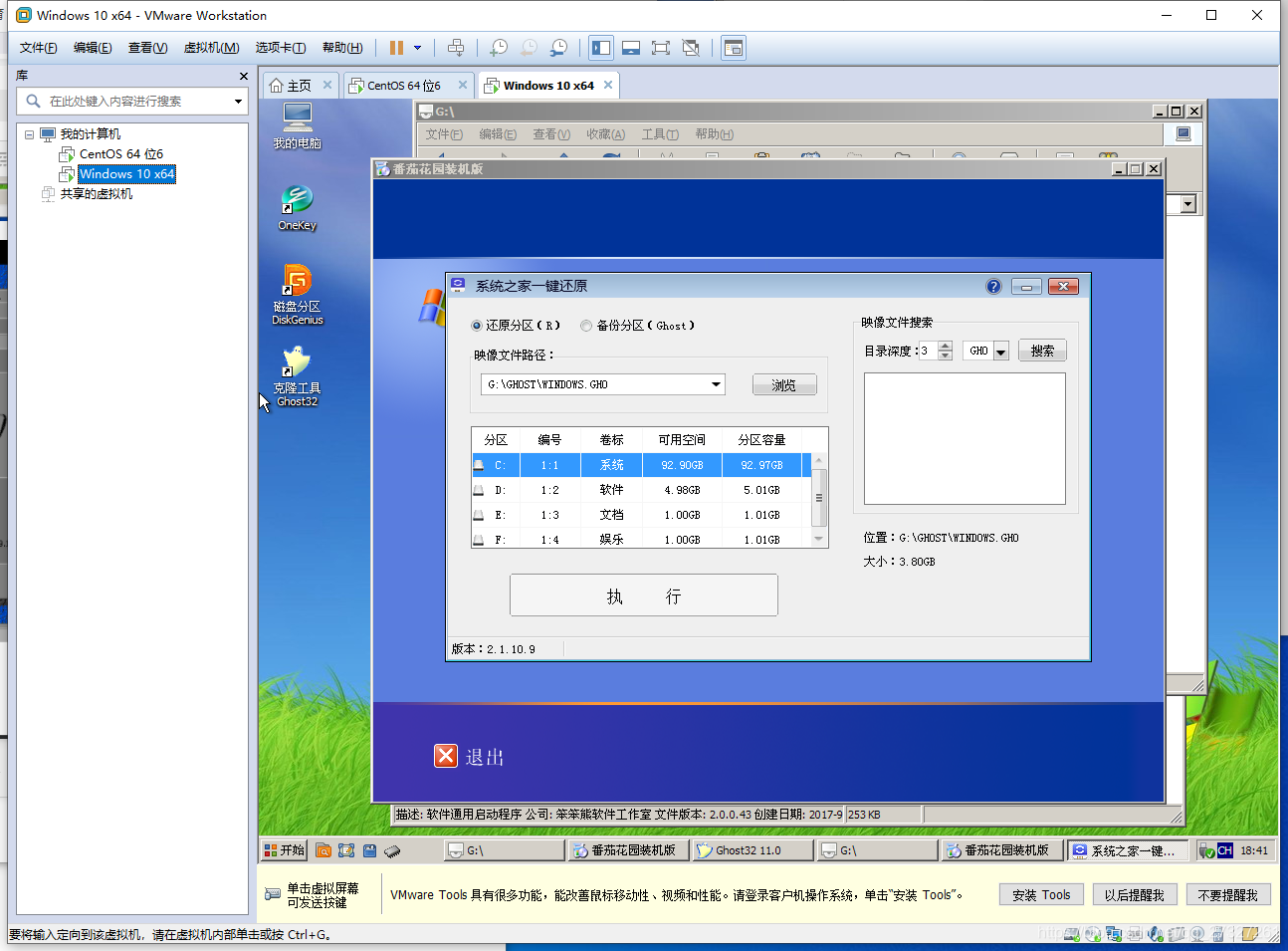Click the console view icon at toolbar's end
The image size is (1288, 951).
tap(734, 48)
